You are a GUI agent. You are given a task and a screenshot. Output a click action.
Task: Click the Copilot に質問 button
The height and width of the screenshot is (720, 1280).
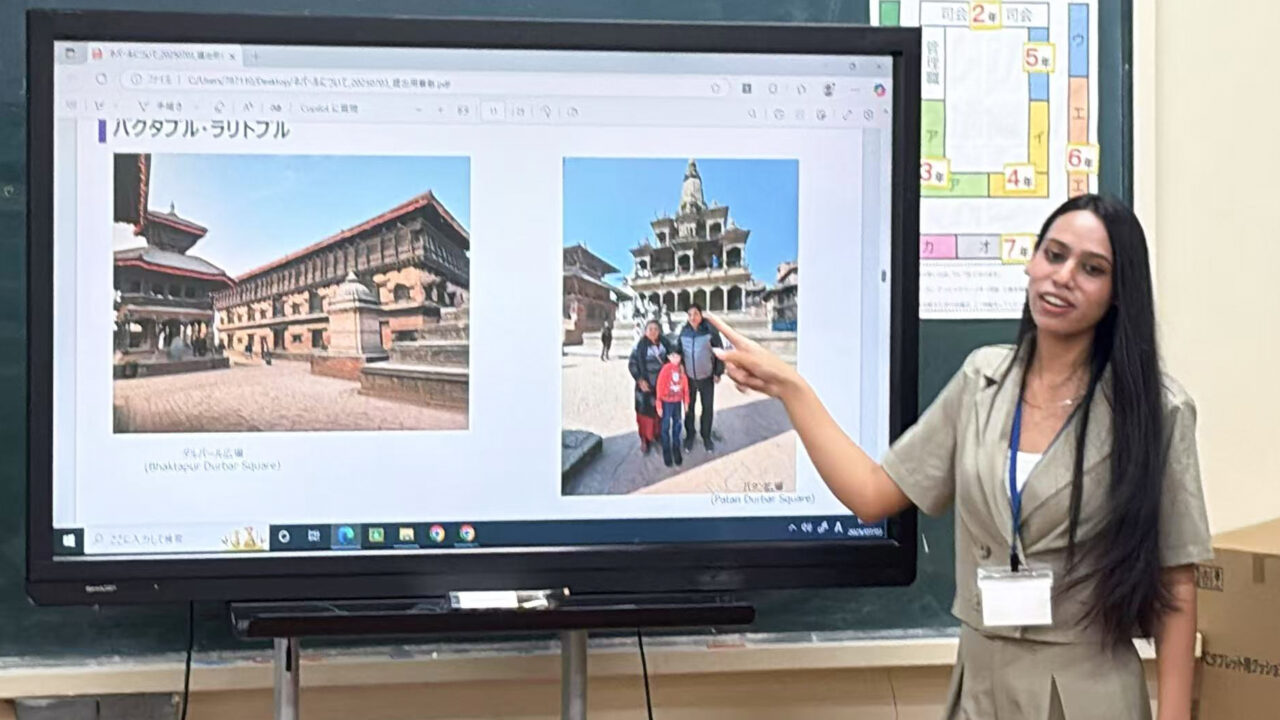[330, 109]
